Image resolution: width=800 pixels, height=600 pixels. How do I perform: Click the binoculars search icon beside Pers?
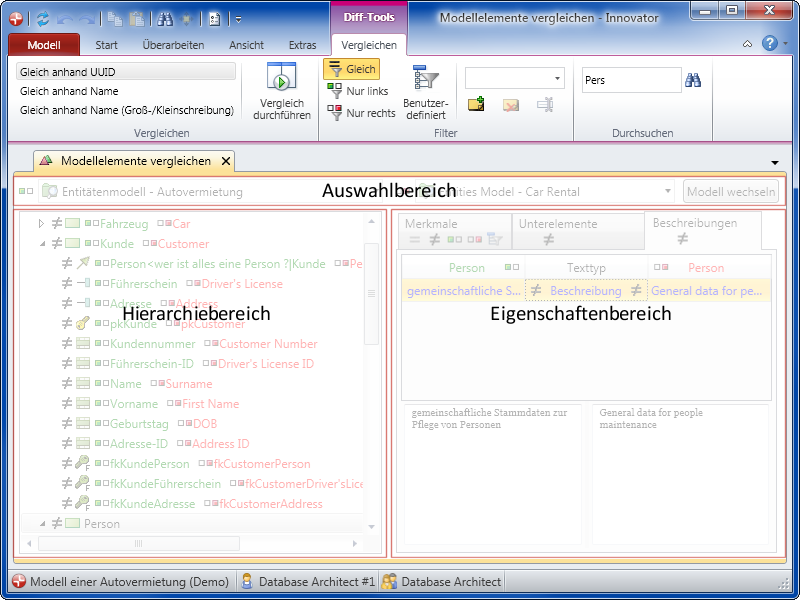click(693, 80)
